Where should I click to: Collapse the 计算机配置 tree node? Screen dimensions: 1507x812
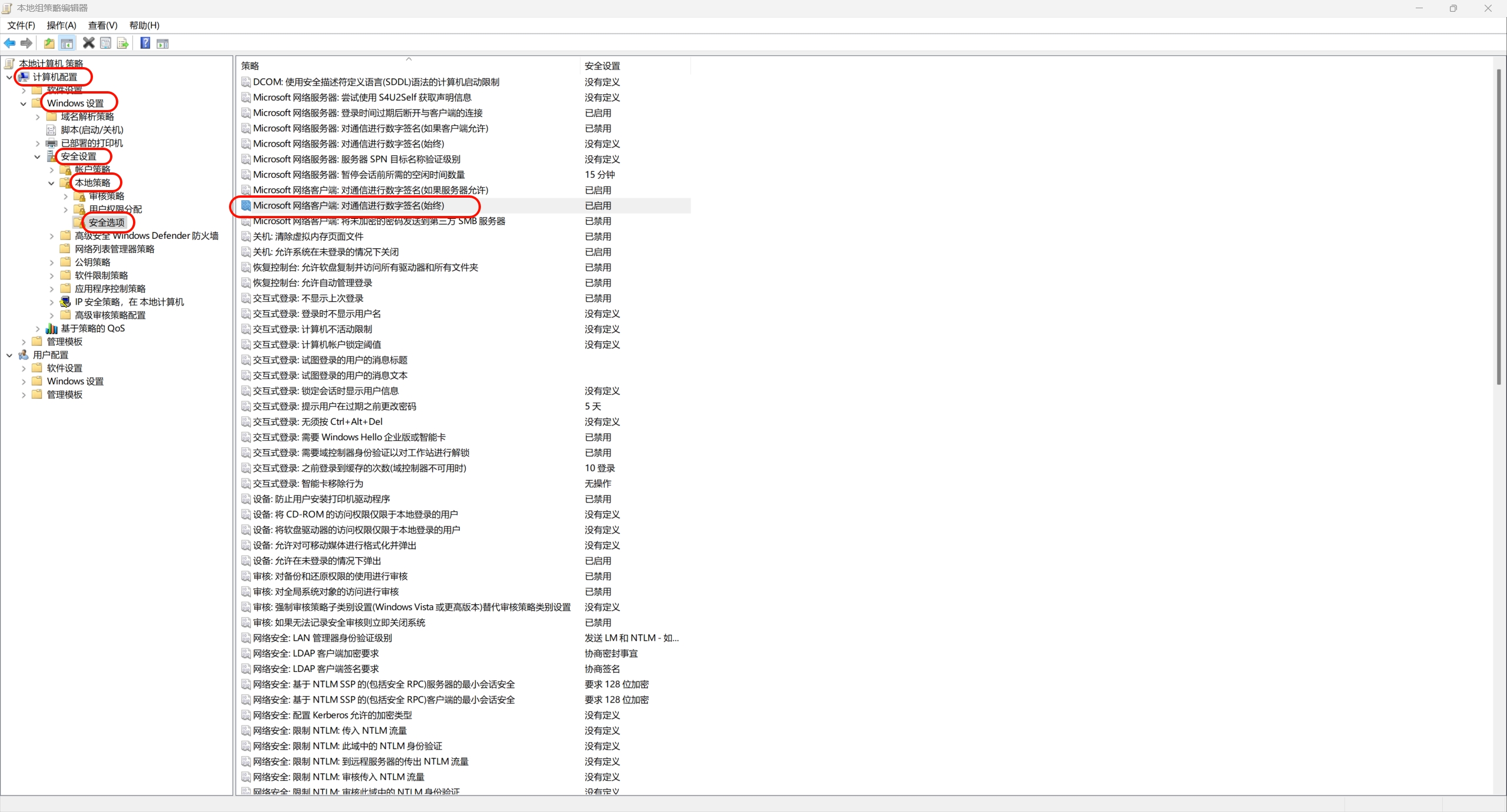(x=9, y=77)
